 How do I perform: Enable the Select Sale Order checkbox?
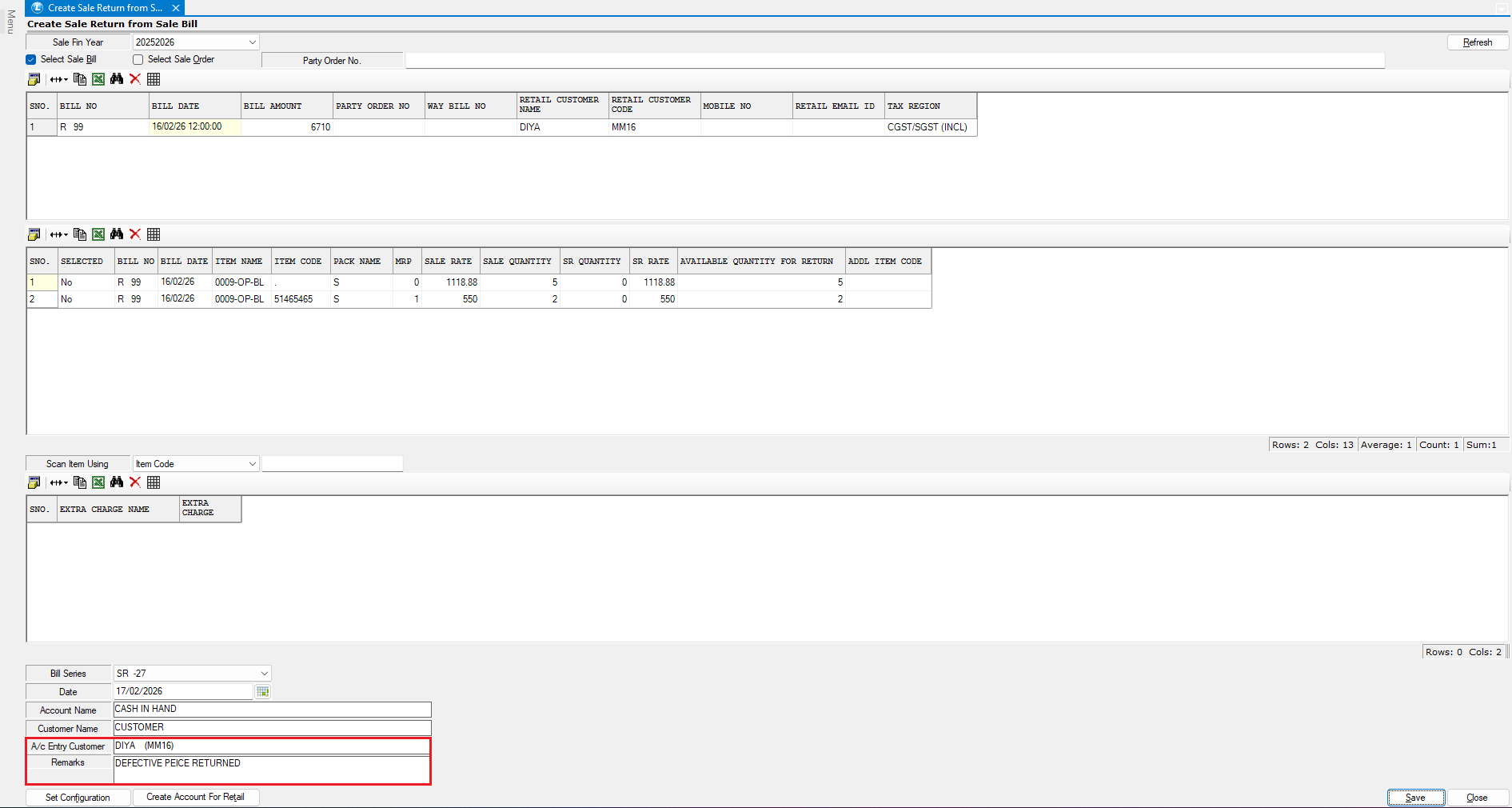tap(138, 60)
